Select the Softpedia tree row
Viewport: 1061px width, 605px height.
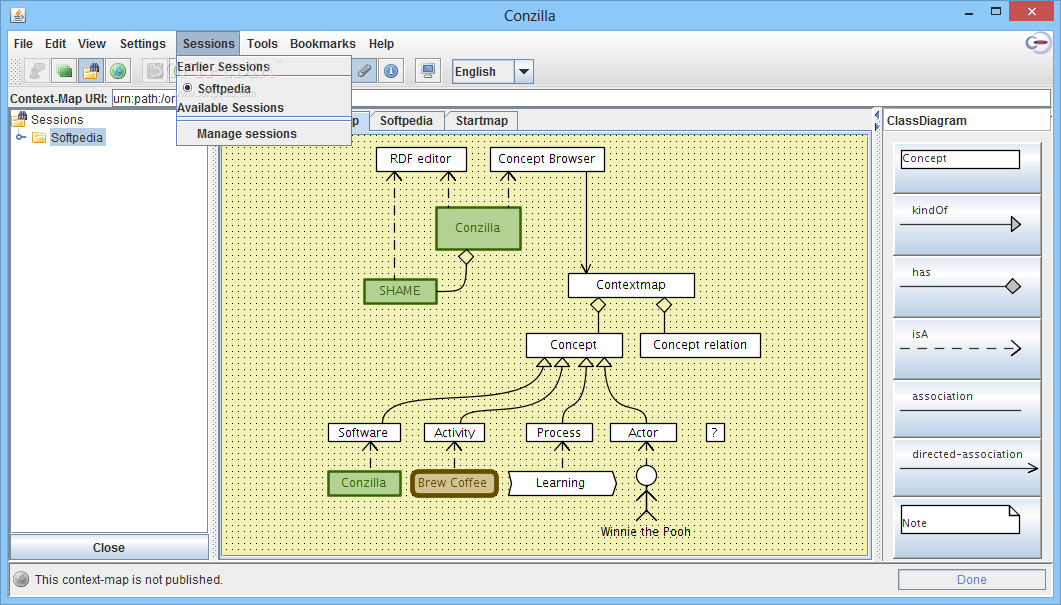[77, 137]
